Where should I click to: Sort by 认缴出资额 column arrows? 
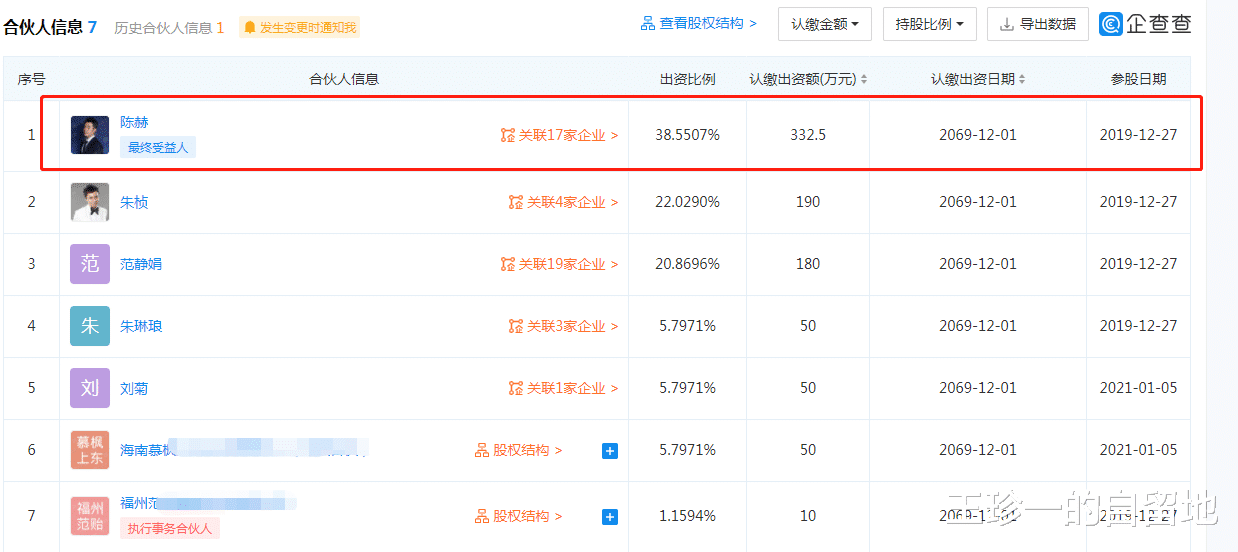[x=864, y=79]
